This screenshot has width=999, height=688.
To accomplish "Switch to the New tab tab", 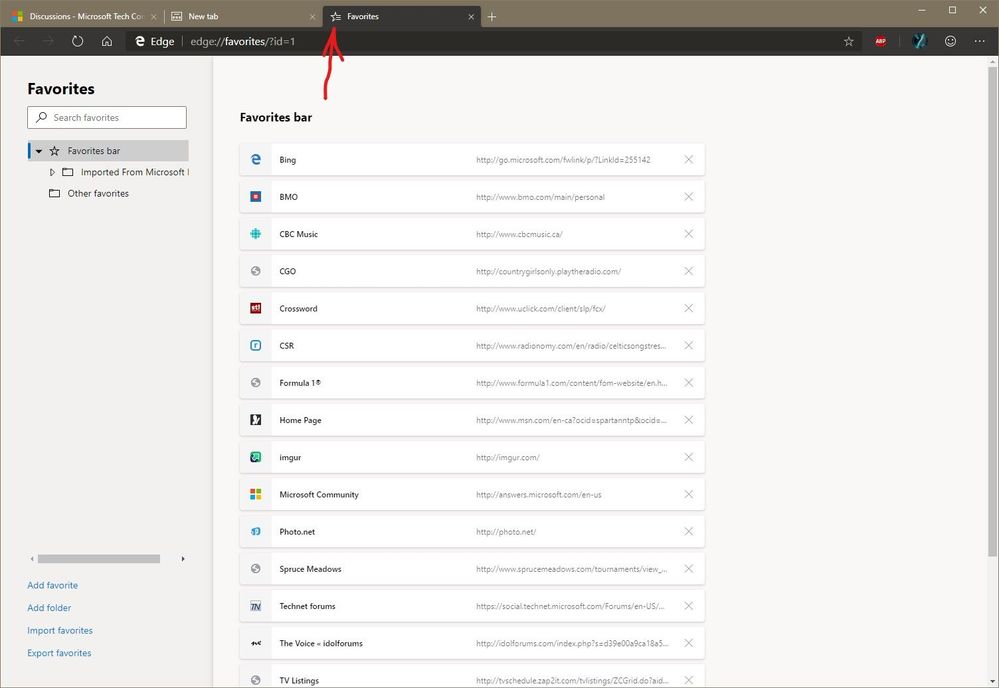I will tap(242, 17).
